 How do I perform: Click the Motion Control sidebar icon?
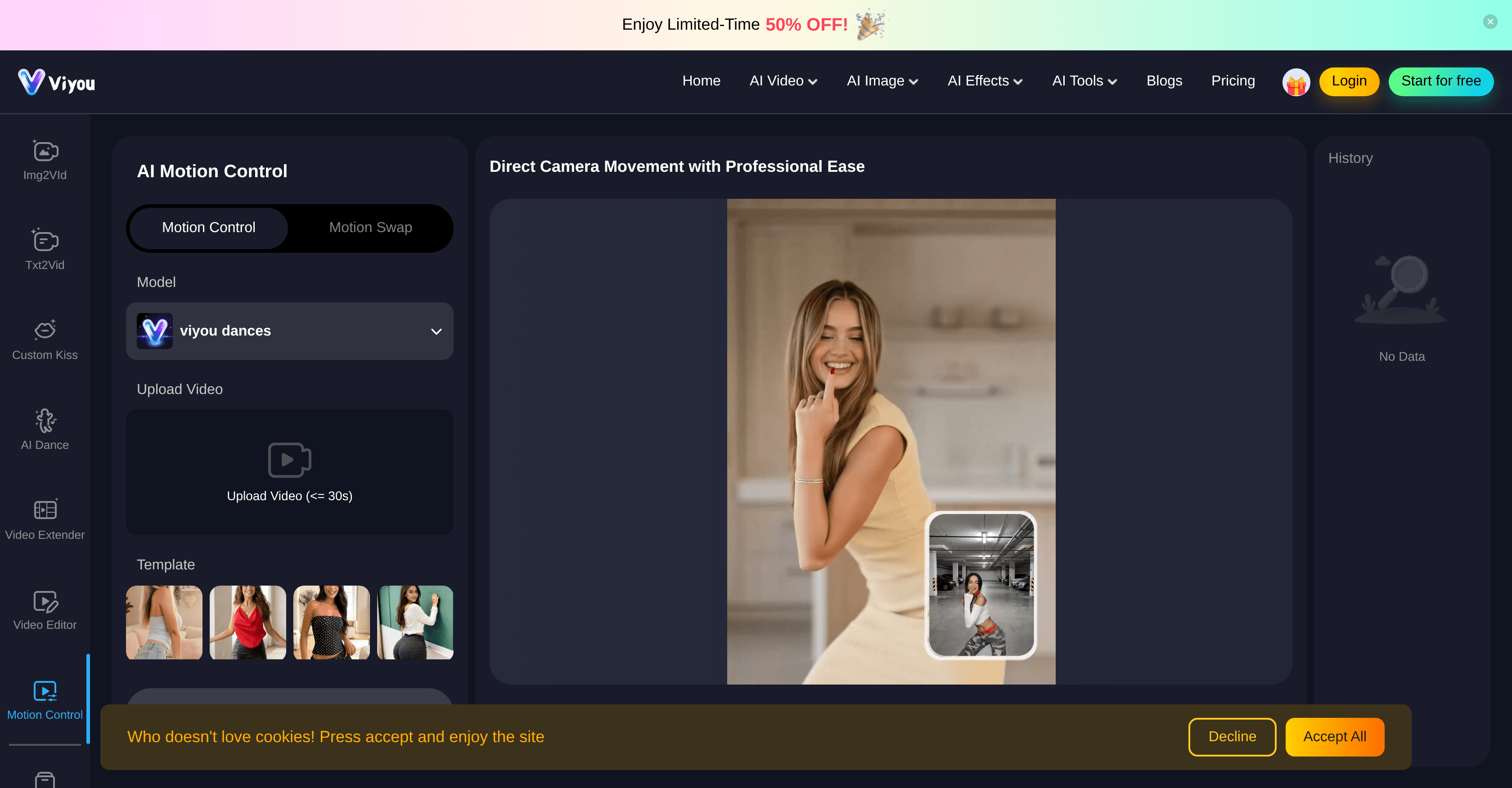(45, 698)
